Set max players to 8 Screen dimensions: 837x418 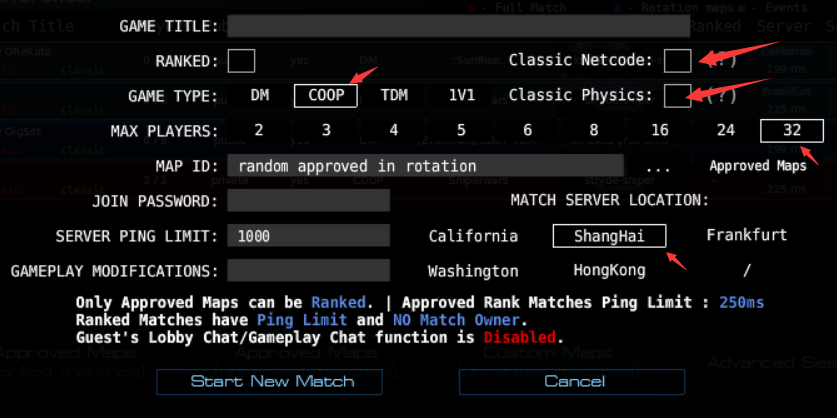click(x=594, y=131)
